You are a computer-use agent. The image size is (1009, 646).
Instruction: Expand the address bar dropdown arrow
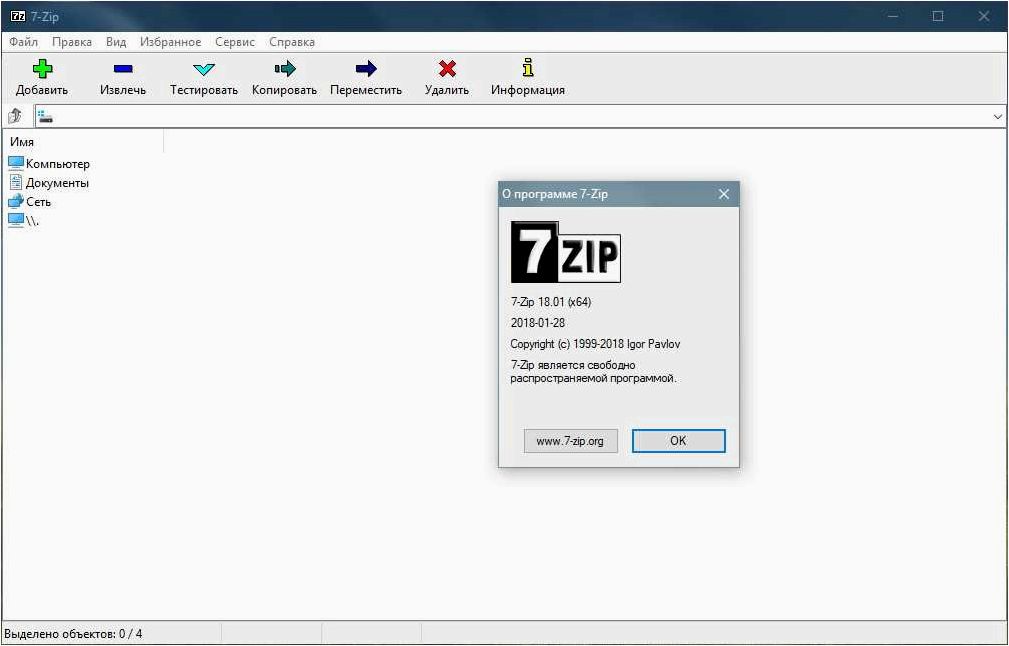pyautogui.click(x=997, y=117)
